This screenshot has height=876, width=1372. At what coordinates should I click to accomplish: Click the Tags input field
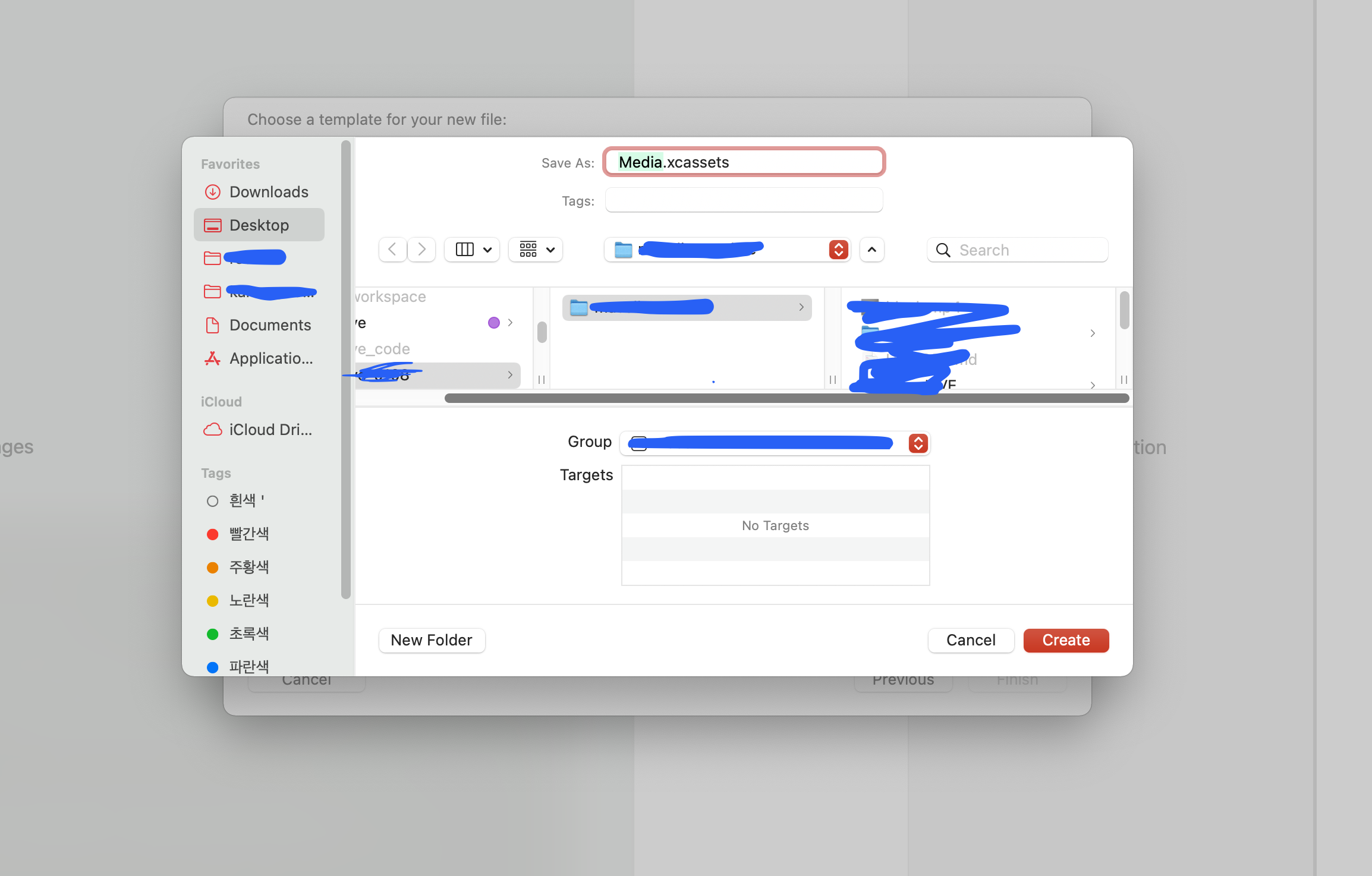point(743,200)
